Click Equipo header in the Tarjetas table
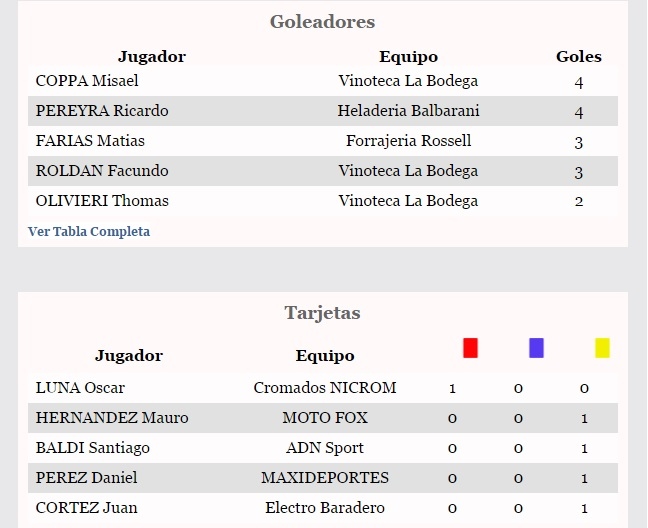 pos(325,356)
